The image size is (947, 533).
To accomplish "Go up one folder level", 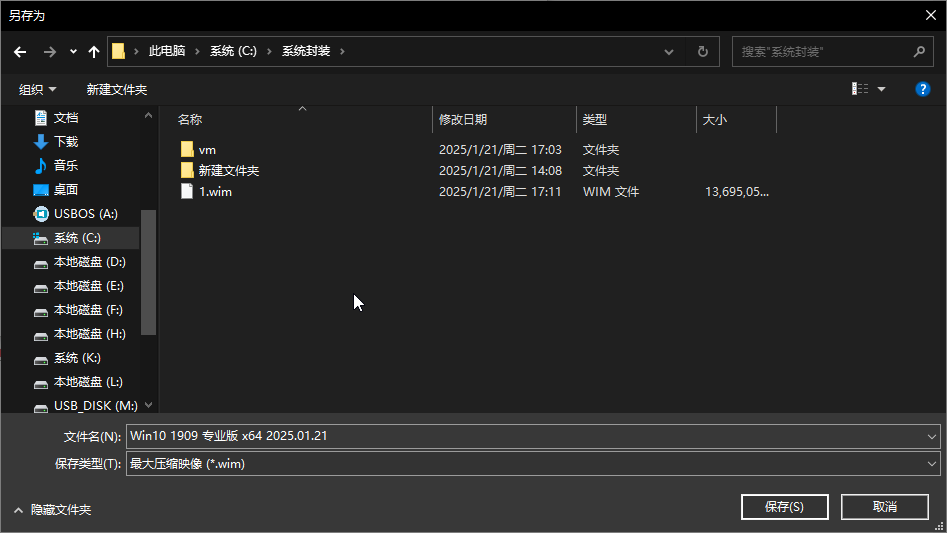I will point(94,52).
